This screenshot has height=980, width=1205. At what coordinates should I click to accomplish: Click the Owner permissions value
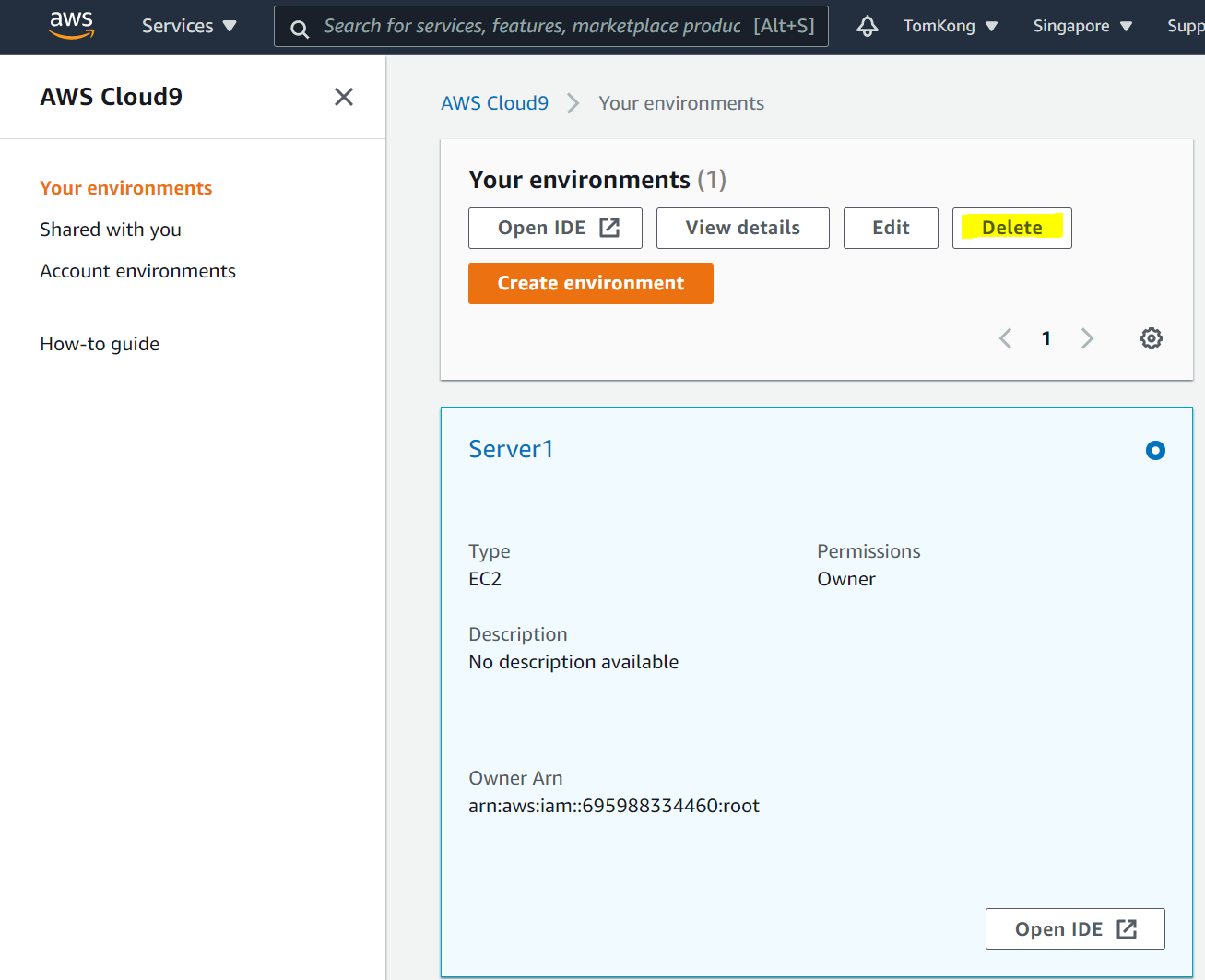[846, 579]
